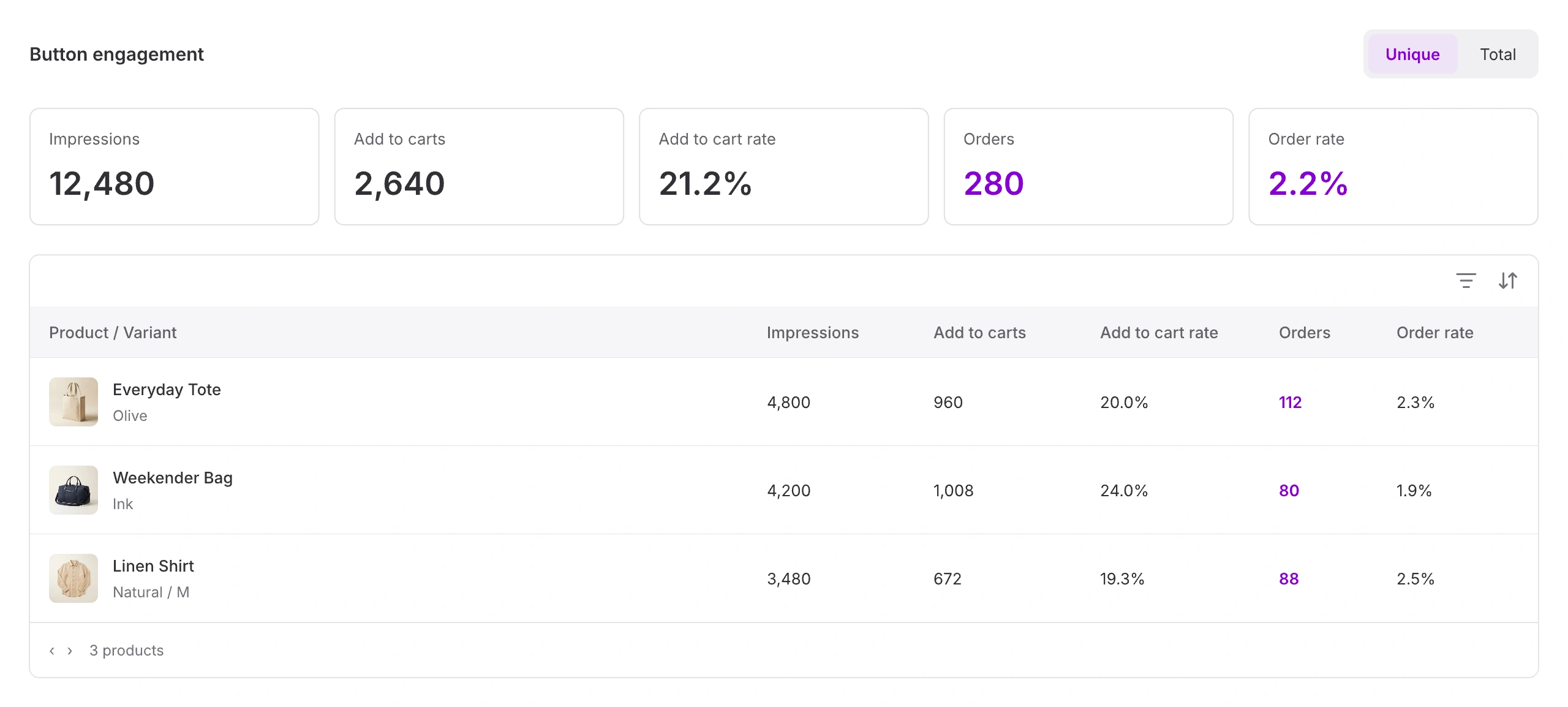
Task: Click the 3 products count text
Action: pos(126,651)
